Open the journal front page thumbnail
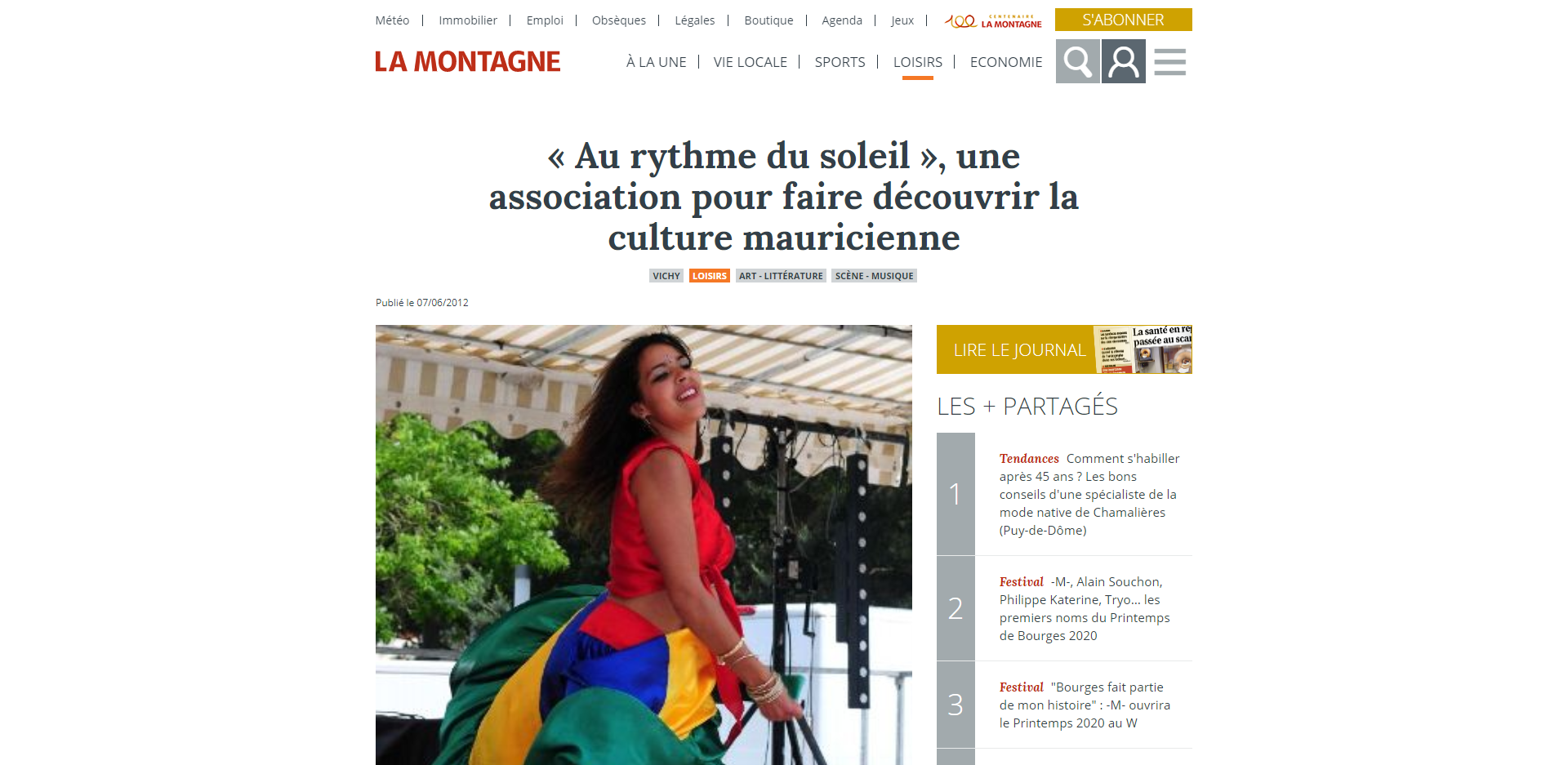 1143,349
